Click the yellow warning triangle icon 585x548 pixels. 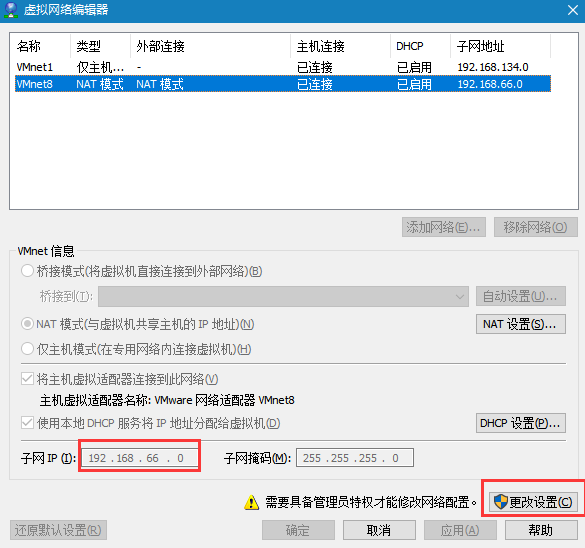coord(251,502)
